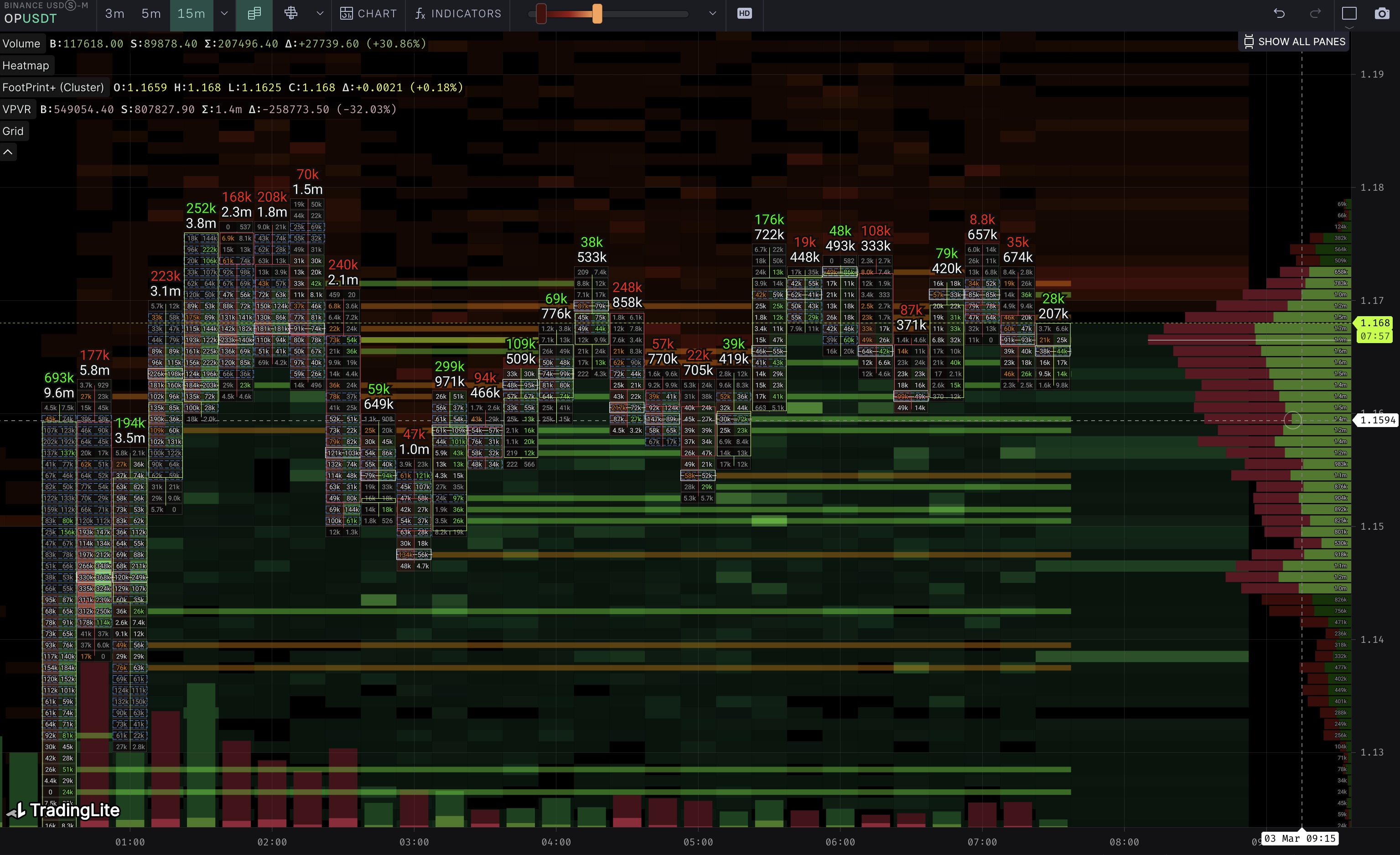Click the redo arrow icon
Viewport: 1400px width, 855px height.
point(1315,13)
